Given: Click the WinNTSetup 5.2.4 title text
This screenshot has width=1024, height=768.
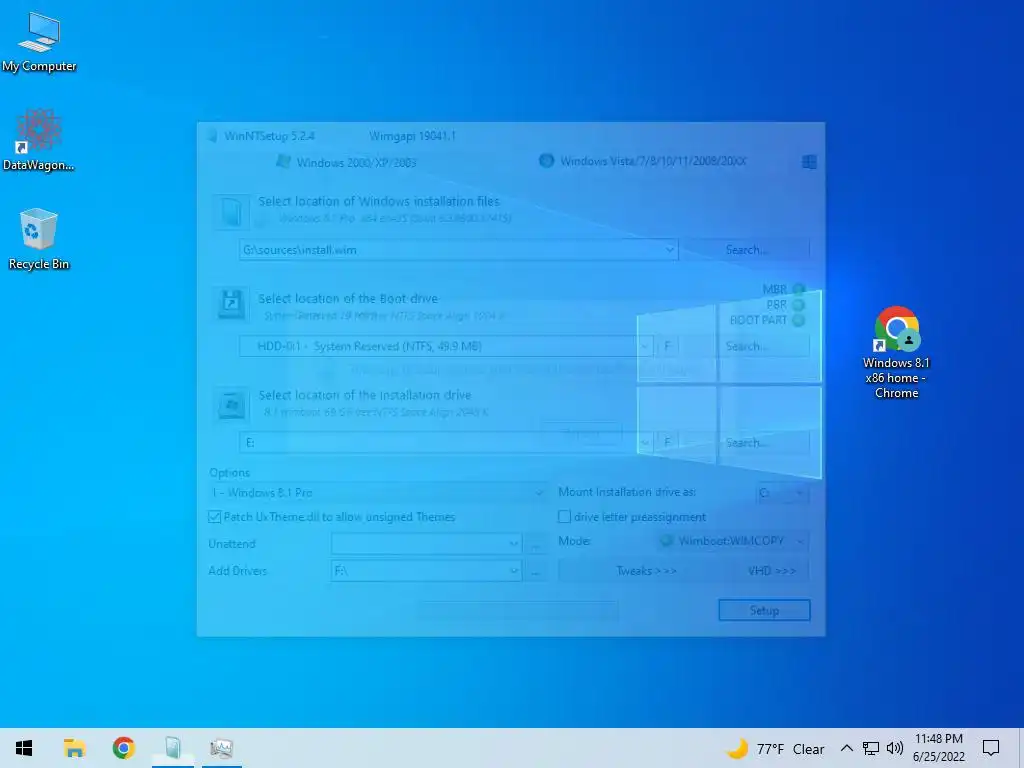Looking at the screenshot, I should (x=269, y=136).
